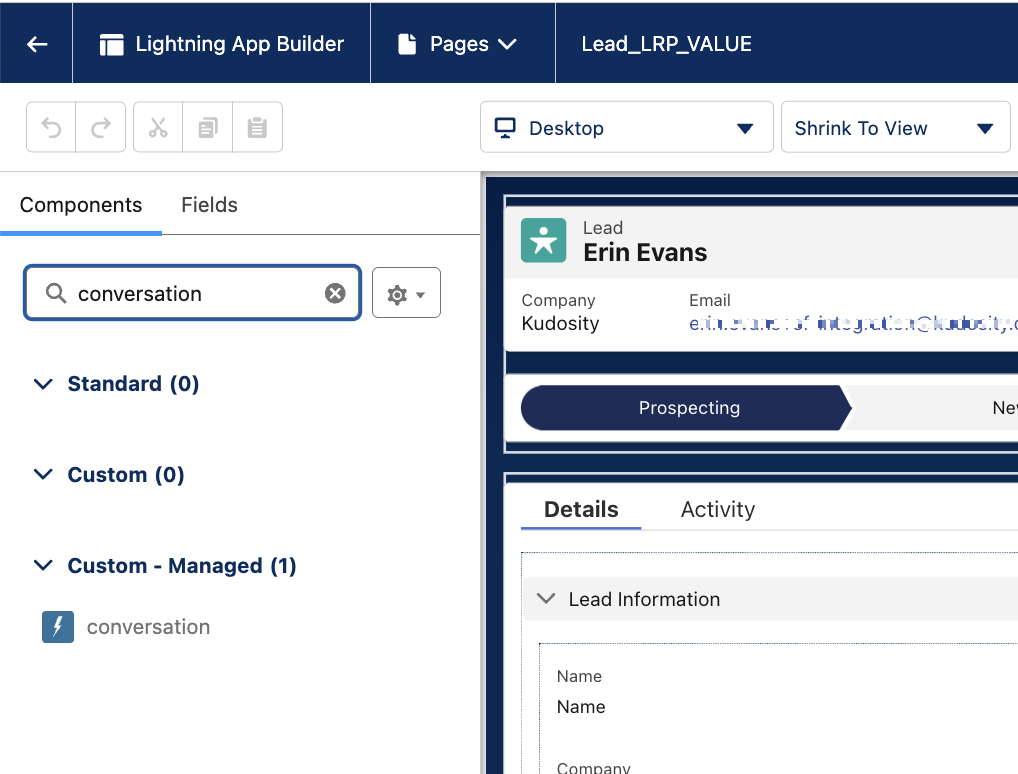
Task: Click the back arrow icon
Action: tap(37, 44)
